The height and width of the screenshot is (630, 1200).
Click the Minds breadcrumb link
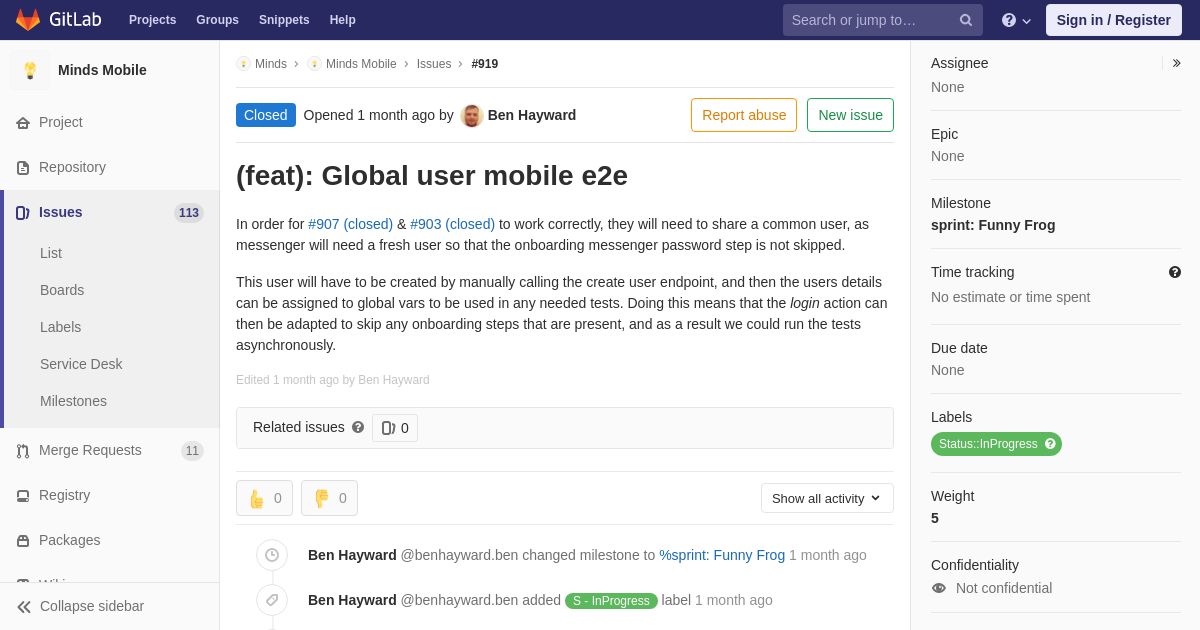point(271,64)
